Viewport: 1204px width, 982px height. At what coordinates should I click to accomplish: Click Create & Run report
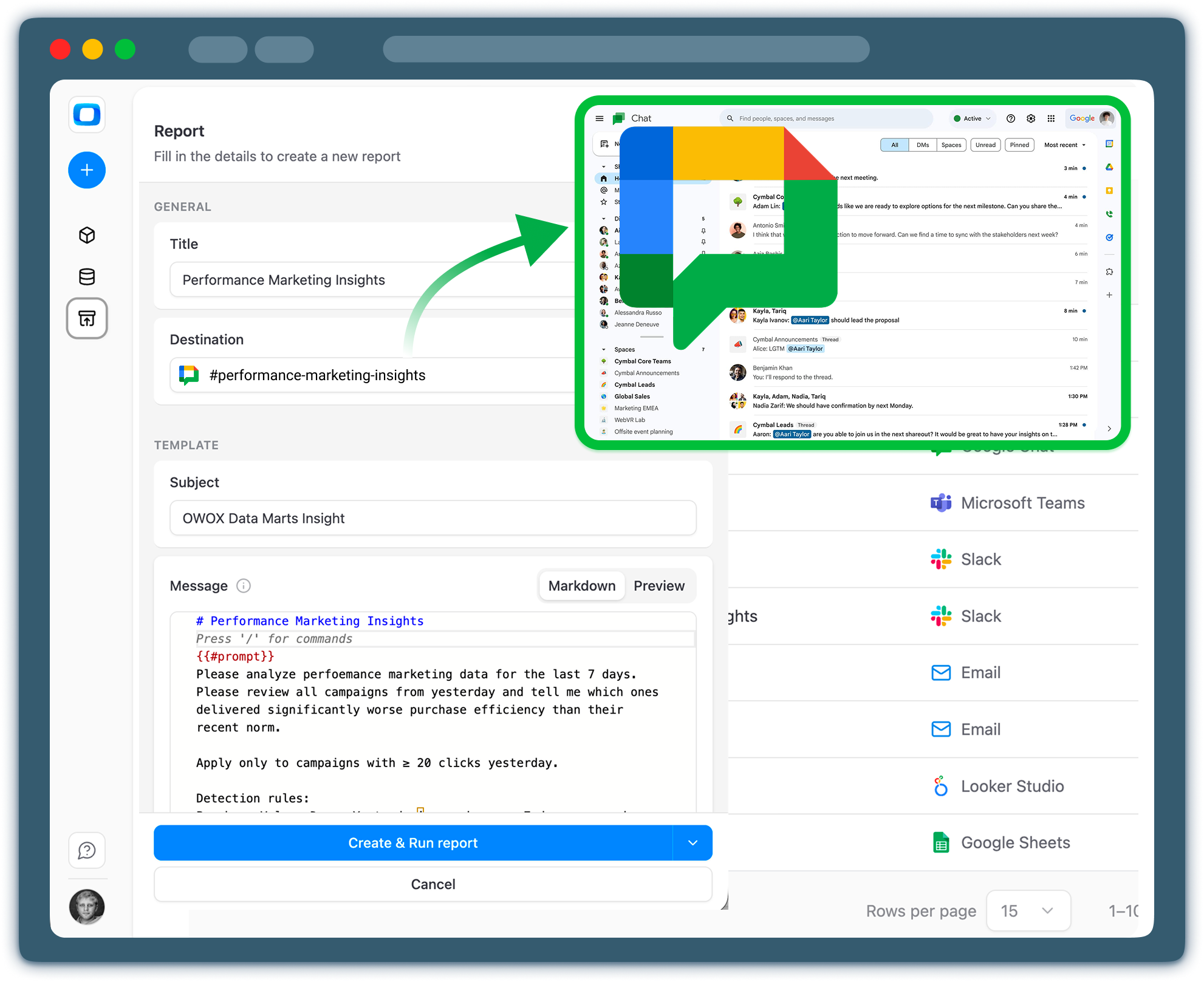pyautogui.click(x=413, y=842)
